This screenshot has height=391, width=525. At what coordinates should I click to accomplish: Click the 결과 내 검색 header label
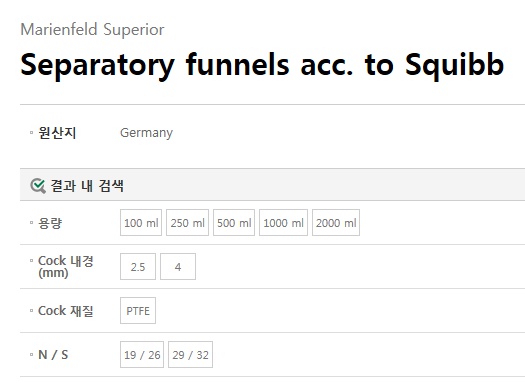[x=87, y=186]
